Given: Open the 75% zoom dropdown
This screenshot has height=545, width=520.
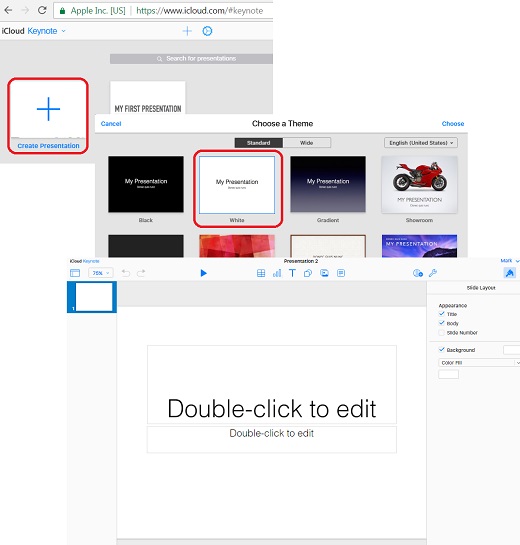Looking at the screenshot, I should pos(101,273).
